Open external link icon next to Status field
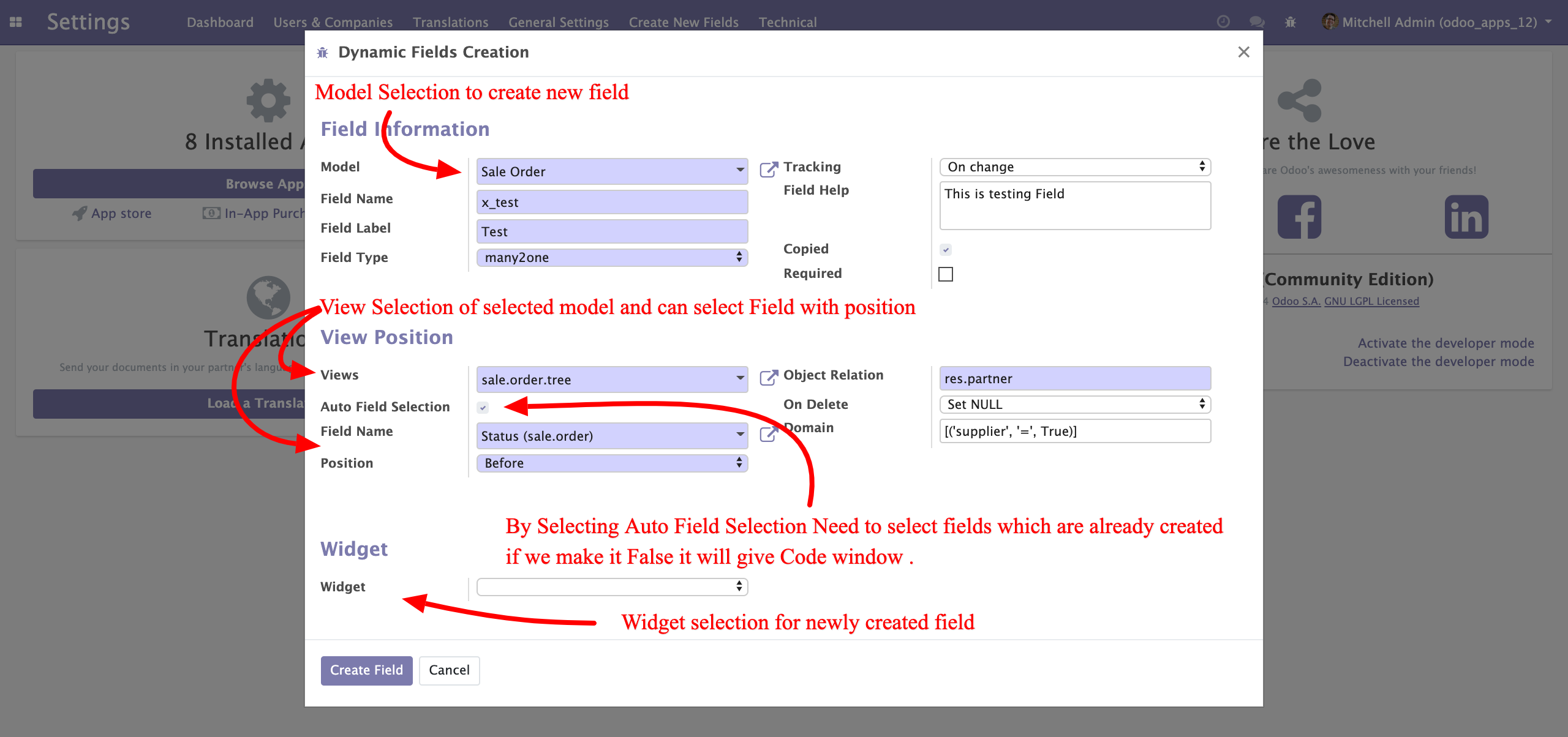Viewport: 1568px width, 737px height. point(769,434)
